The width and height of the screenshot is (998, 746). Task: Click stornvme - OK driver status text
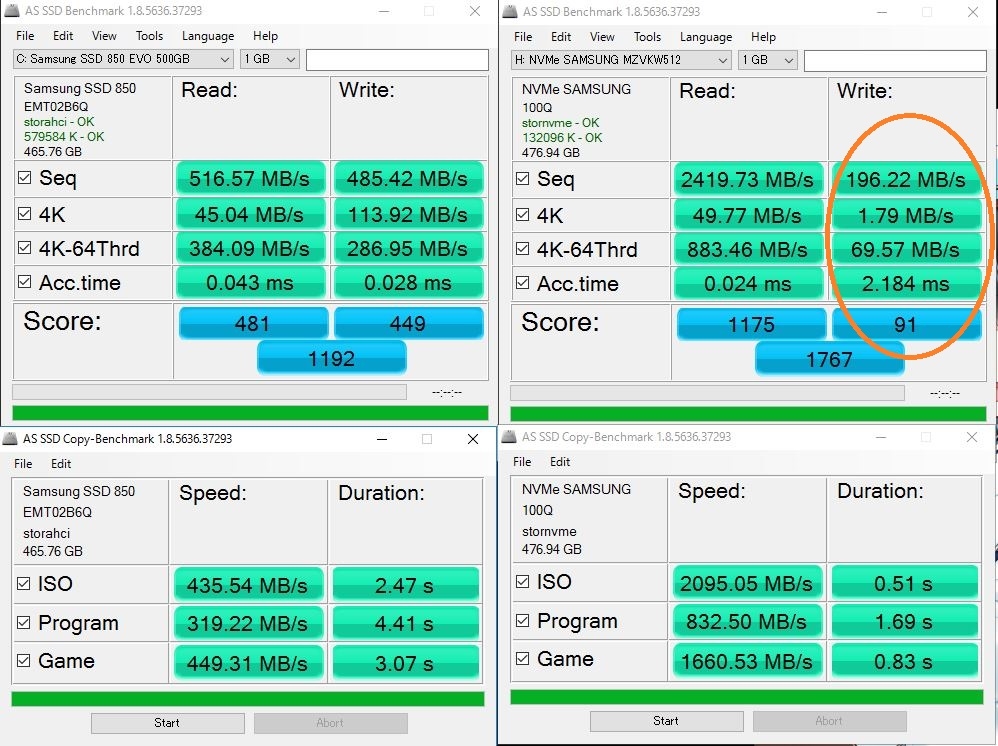[x=561, y=122]
